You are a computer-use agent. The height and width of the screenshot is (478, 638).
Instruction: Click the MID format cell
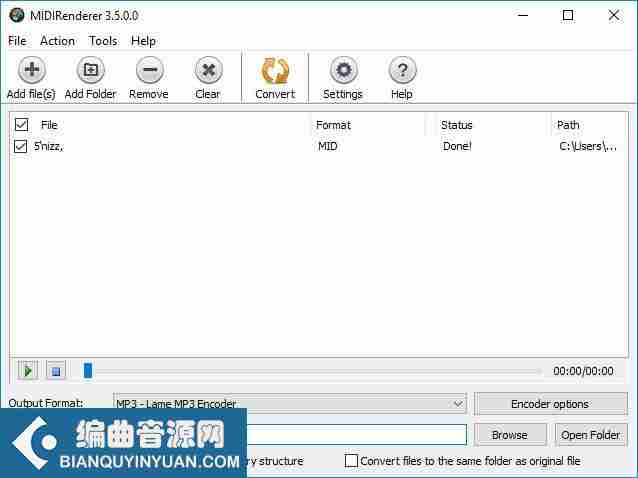coord(328,146)
